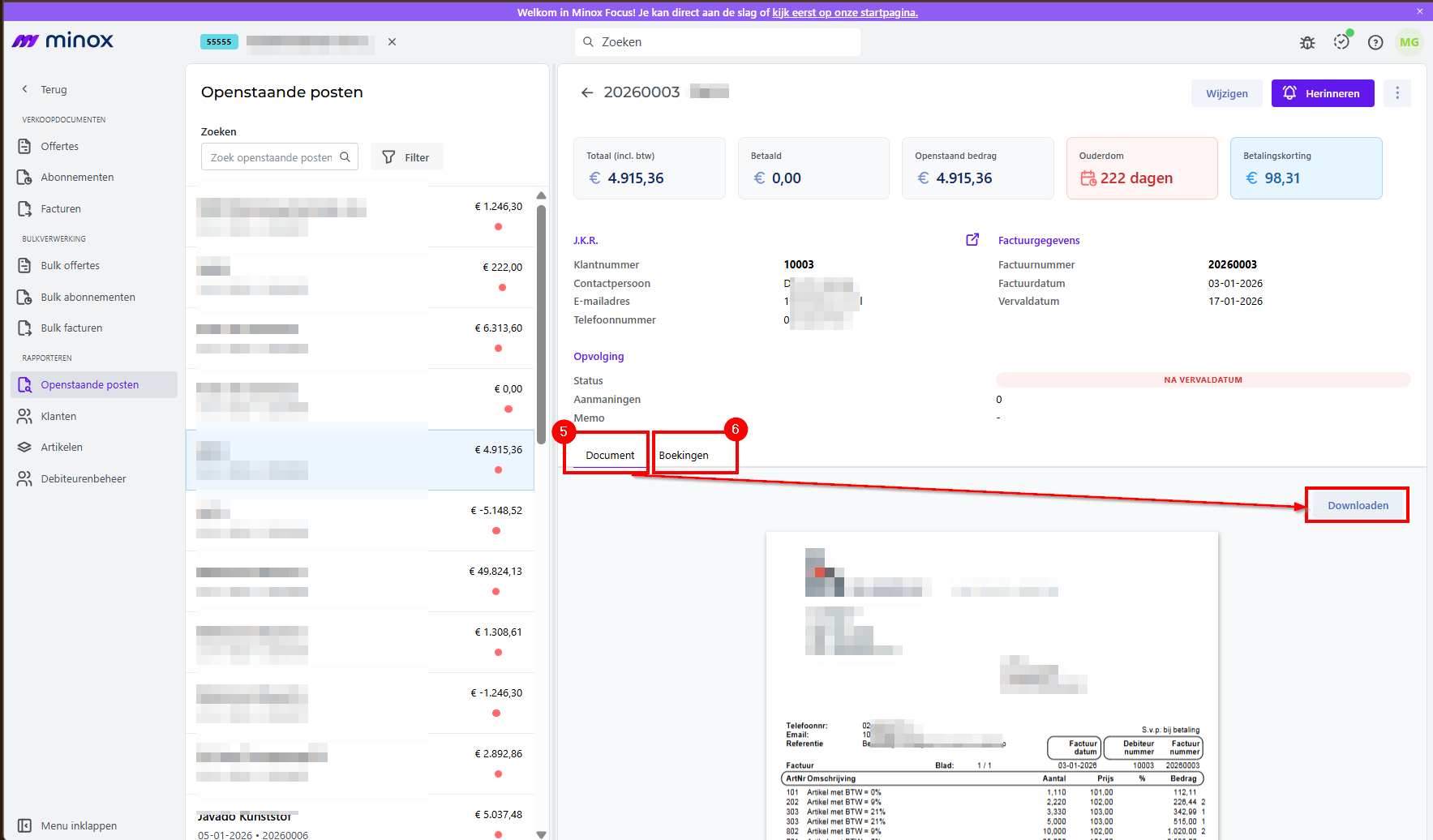The image size is (1433, 840).
Task: Select the € 0,00 open item
Action: 360,399
